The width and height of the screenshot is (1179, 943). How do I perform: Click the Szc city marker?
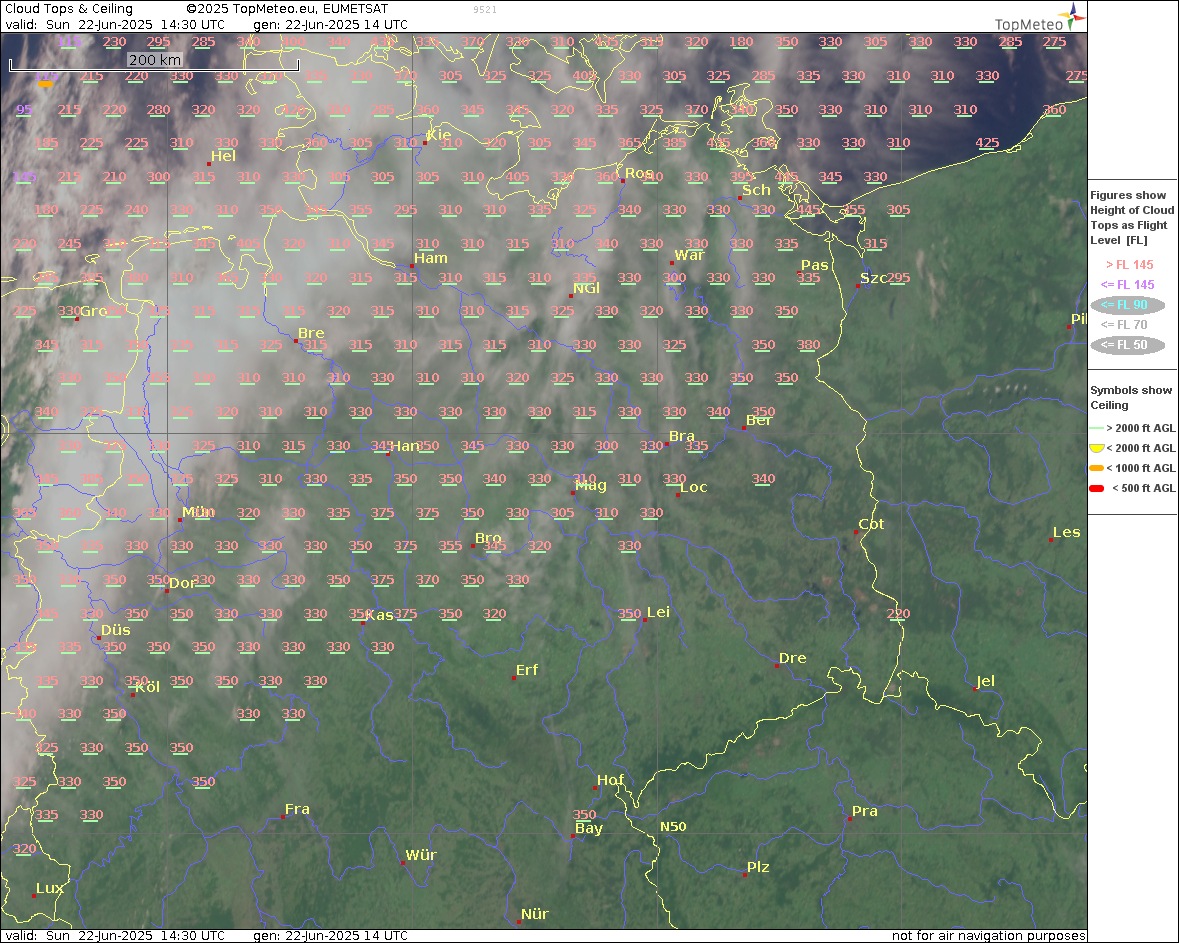pyautogui.click(x=858, y=286)
